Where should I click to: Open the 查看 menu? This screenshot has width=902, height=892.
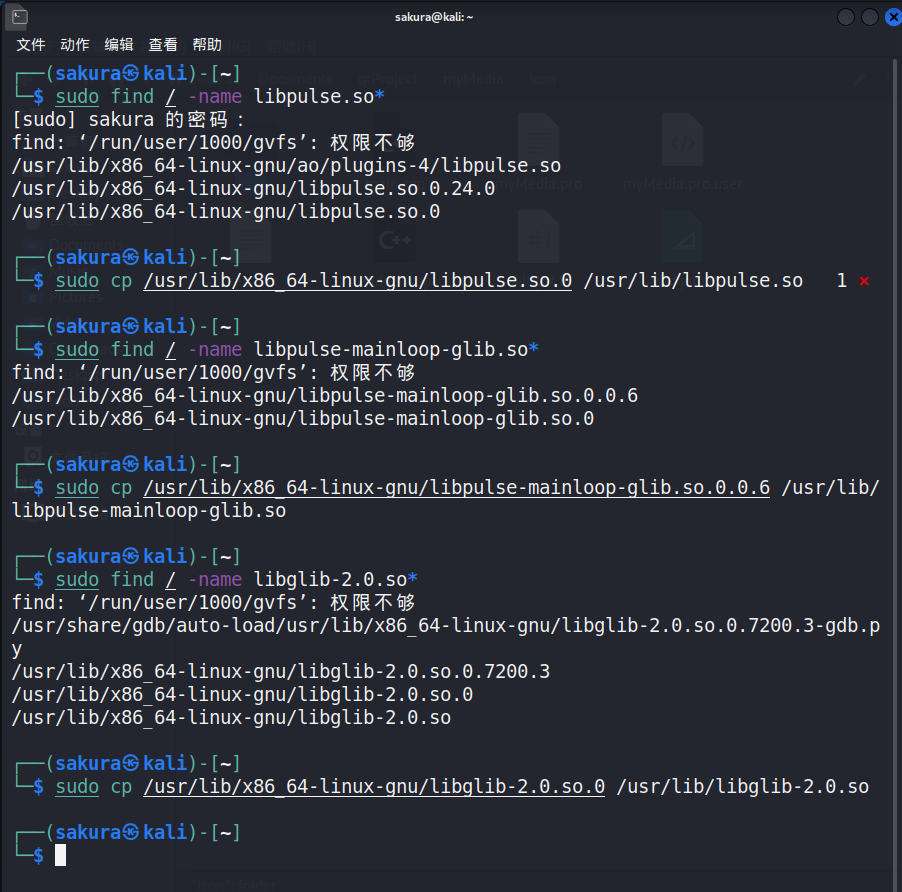(x=163, y=45)
